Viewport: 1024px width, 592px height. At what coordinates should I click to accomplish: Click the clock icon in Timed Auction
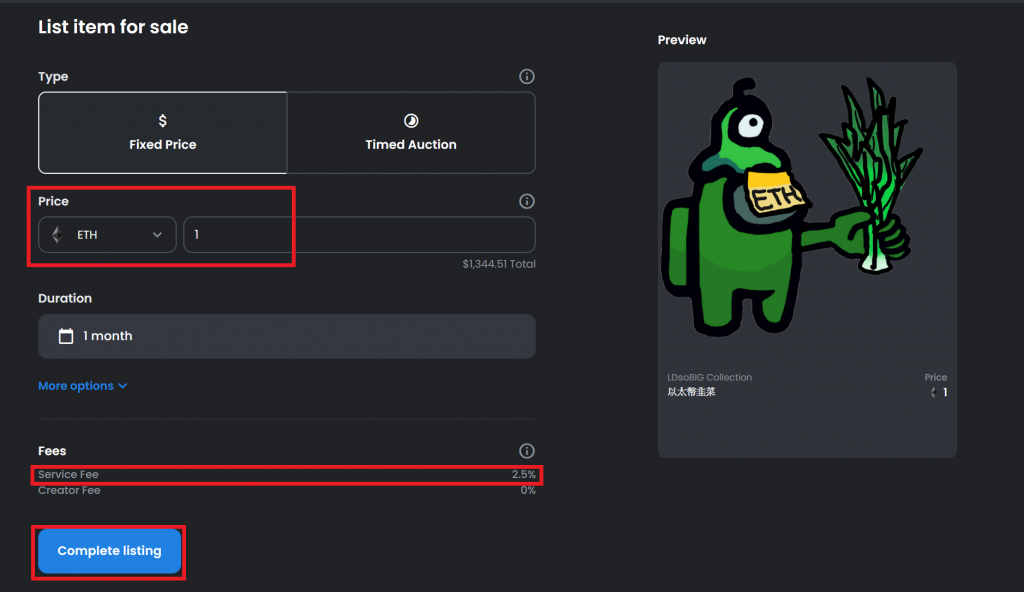(x=411, y=121)
